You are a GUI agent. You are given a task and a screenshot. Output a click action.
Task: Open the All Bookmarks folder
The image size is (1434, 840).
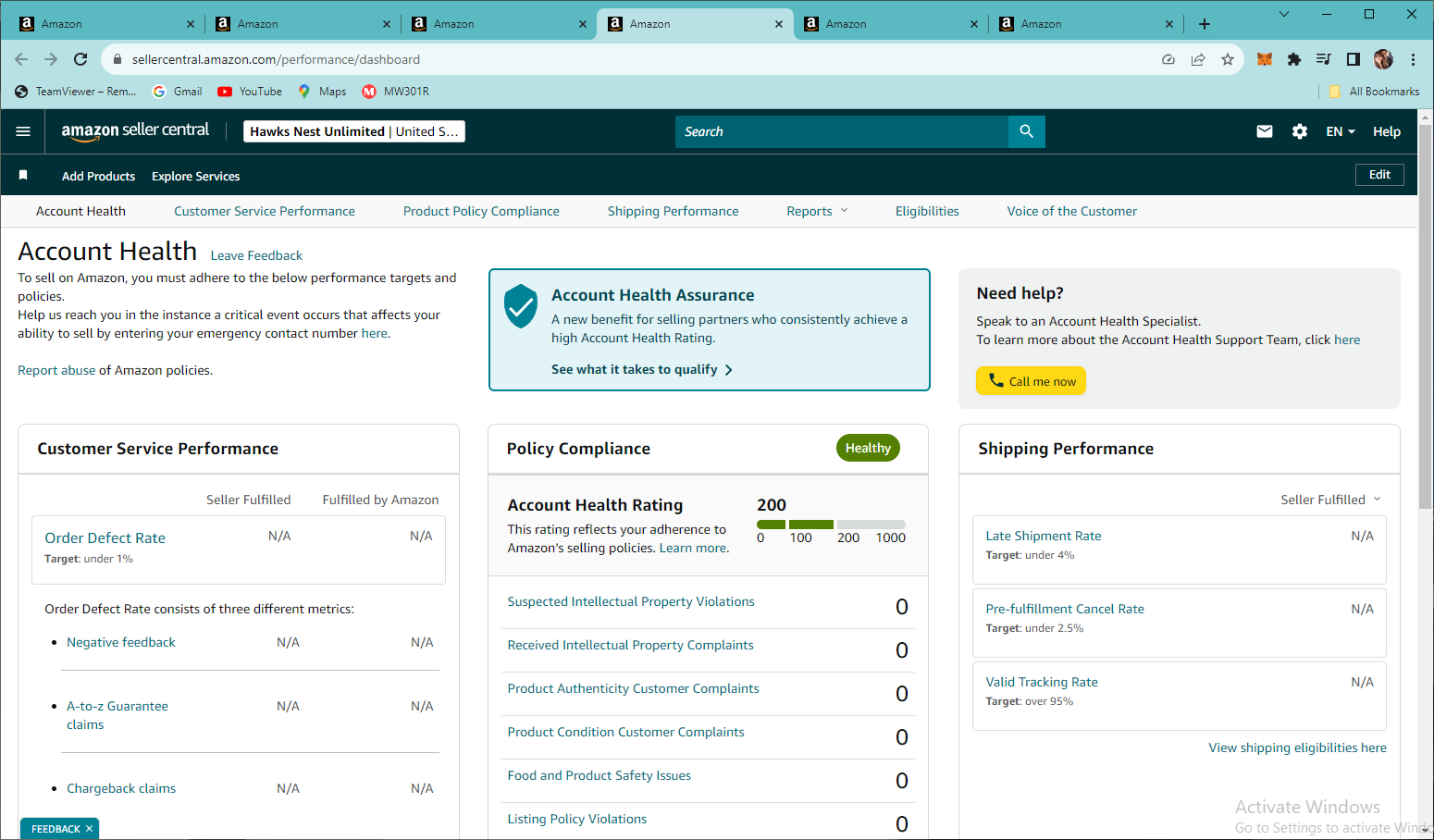pos(1374,92)
